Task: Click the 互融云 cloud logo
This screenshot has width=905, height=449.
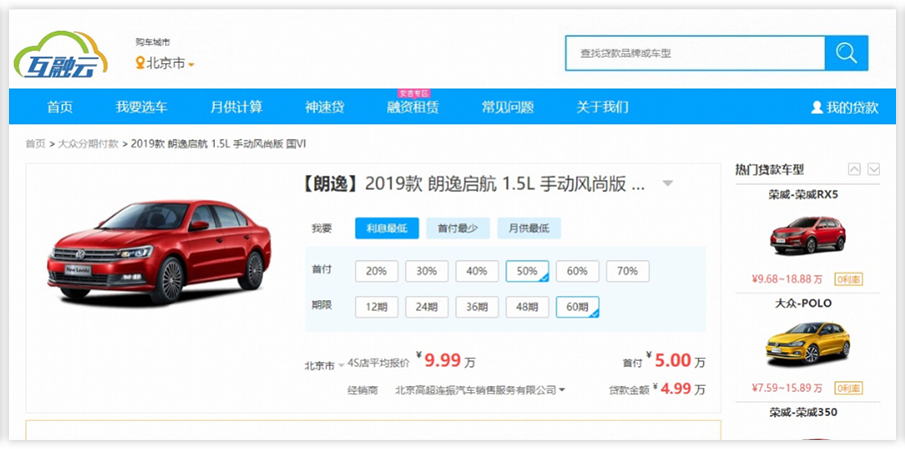Action: click(x=62, y=55)
